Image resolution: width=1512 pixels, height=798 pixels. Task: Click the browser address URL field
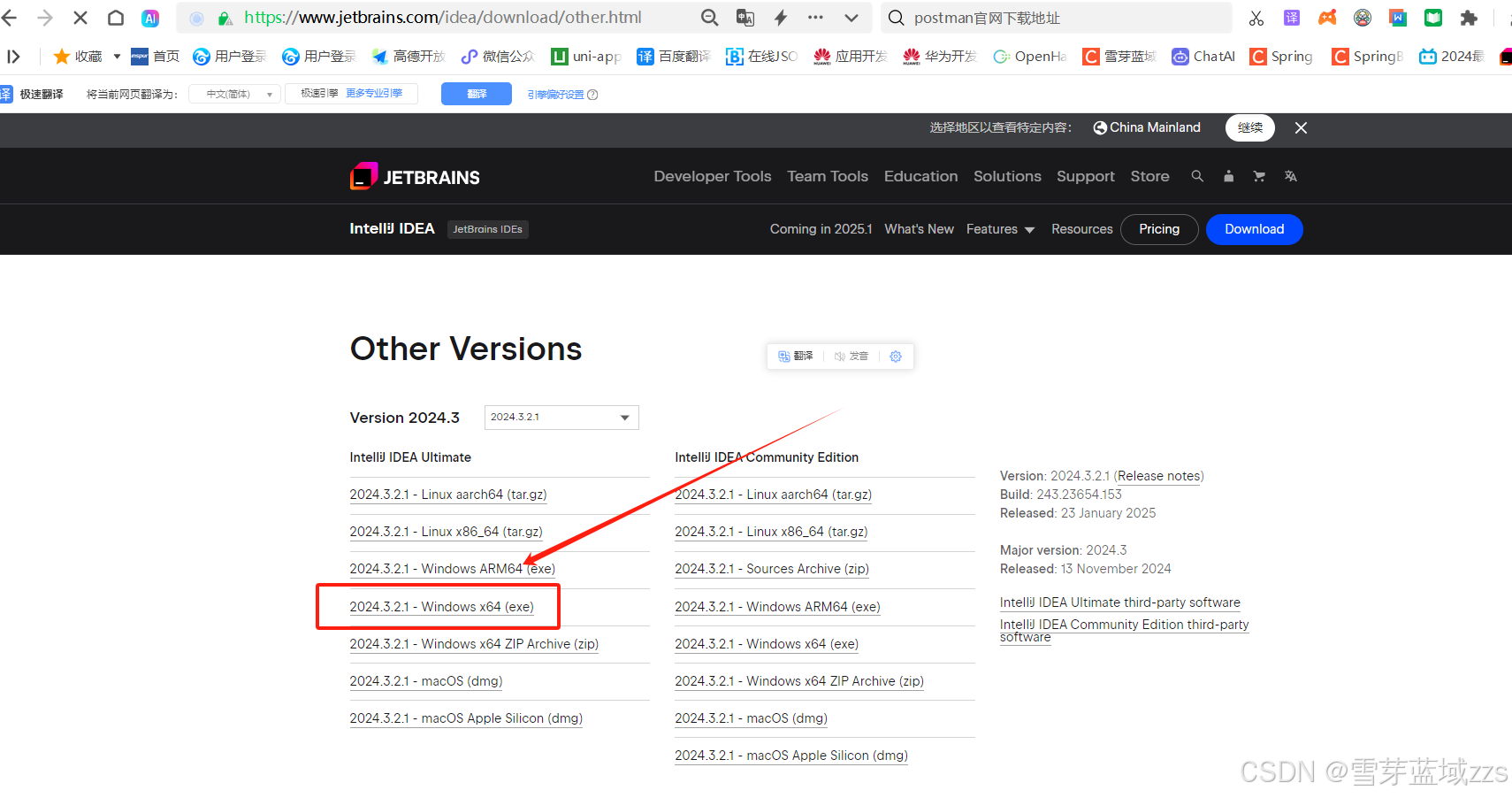pos(443,18)
